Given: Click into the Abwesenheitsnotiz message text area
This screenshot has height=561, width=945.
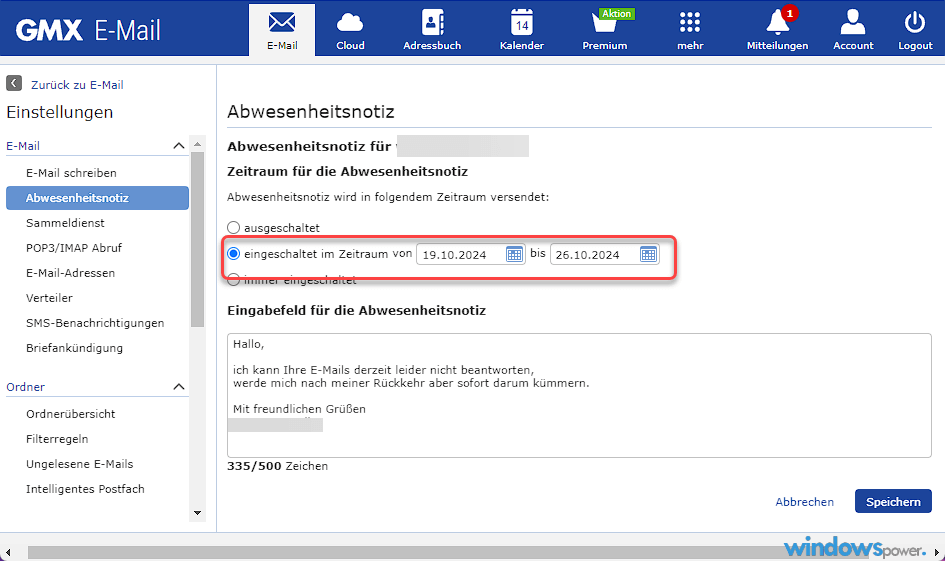Looking at the screenshot, I should (x=579, y=395).
